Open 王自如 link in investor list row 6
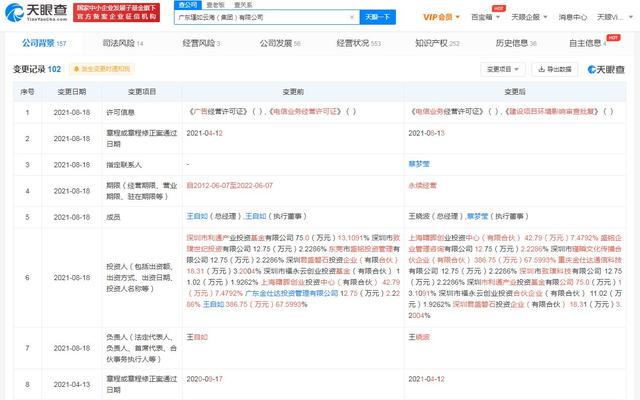 click(213, 304)
